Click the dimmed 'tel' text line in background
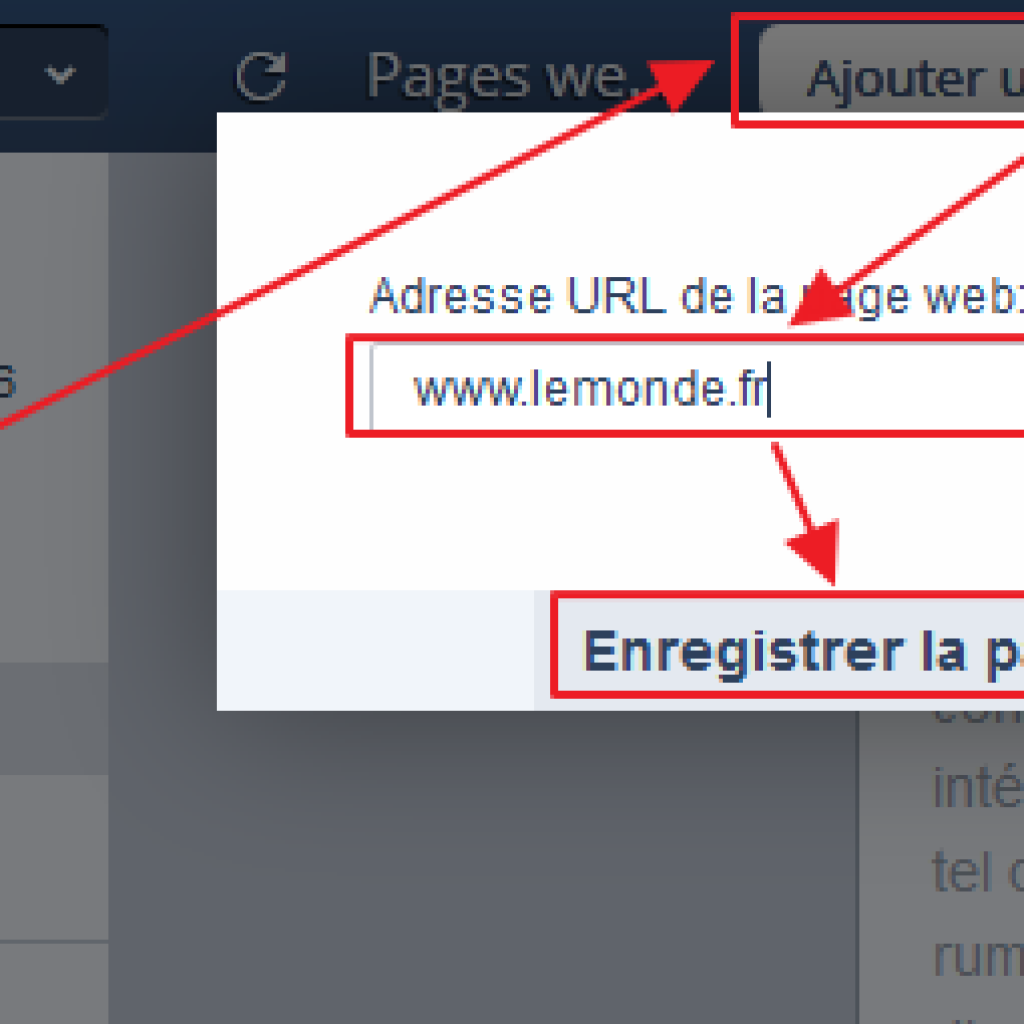This screenshot has height=1024, width=1024. pos(978,871)
